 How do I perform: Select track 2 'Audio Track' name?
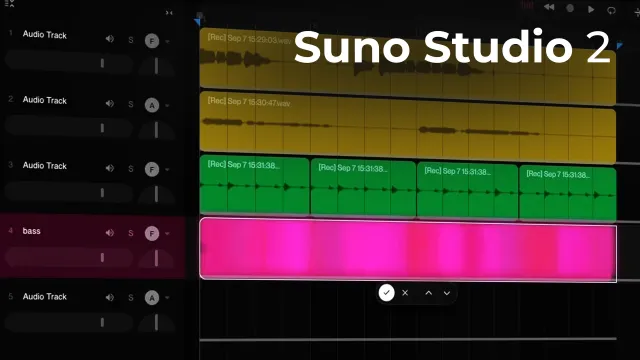point(44,100)
